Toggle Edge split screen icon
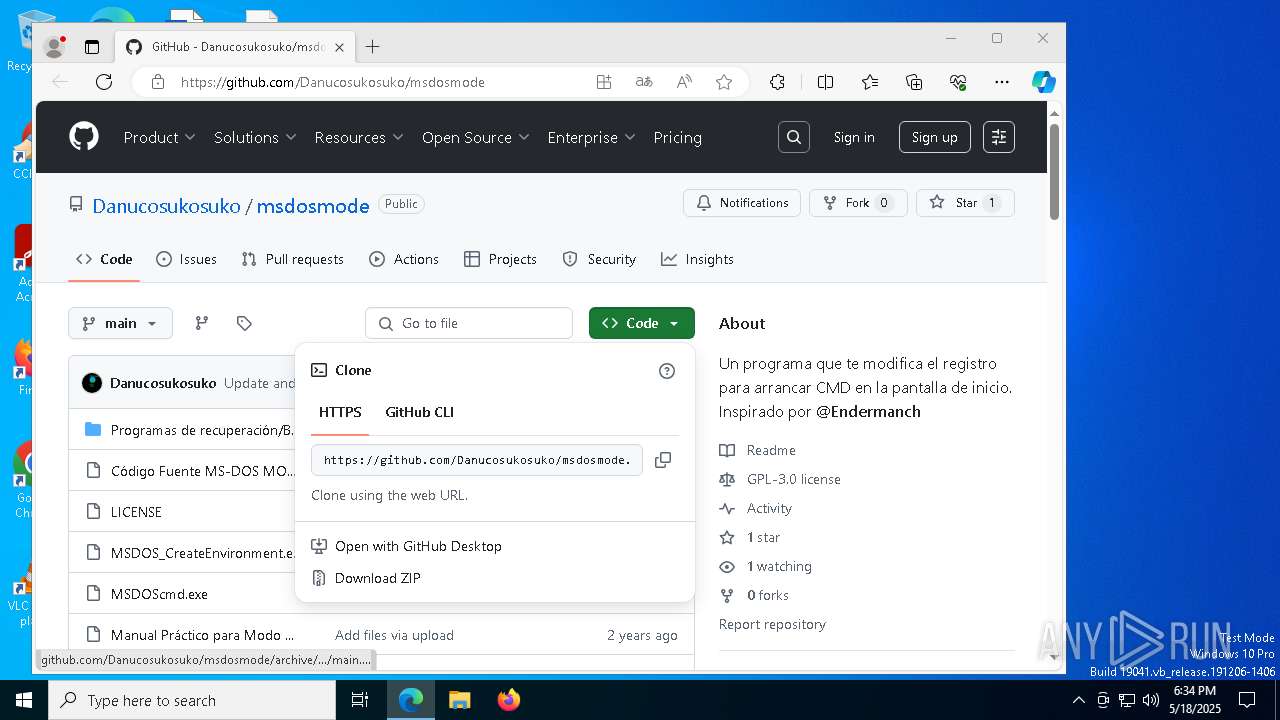The width and height of the screenshot is (1280, 720). pos(825,82)
